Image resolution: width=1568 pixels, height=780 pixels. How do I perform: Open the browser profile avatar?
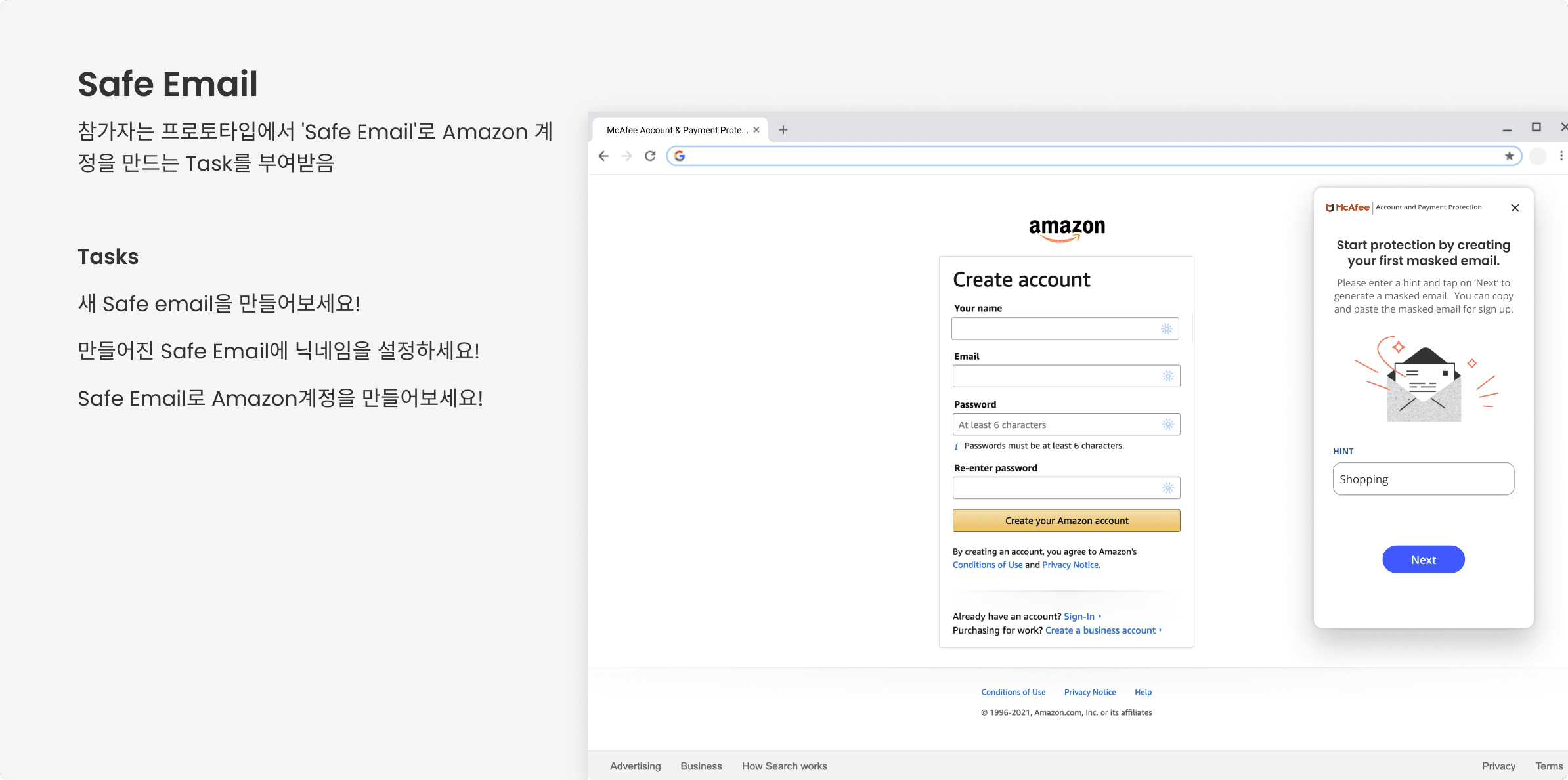tap(1538, 156)
